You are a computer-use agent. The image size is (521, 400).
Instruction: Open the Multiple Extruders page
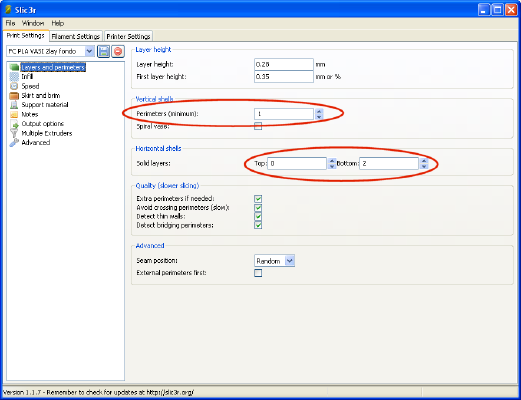[47, 133]
